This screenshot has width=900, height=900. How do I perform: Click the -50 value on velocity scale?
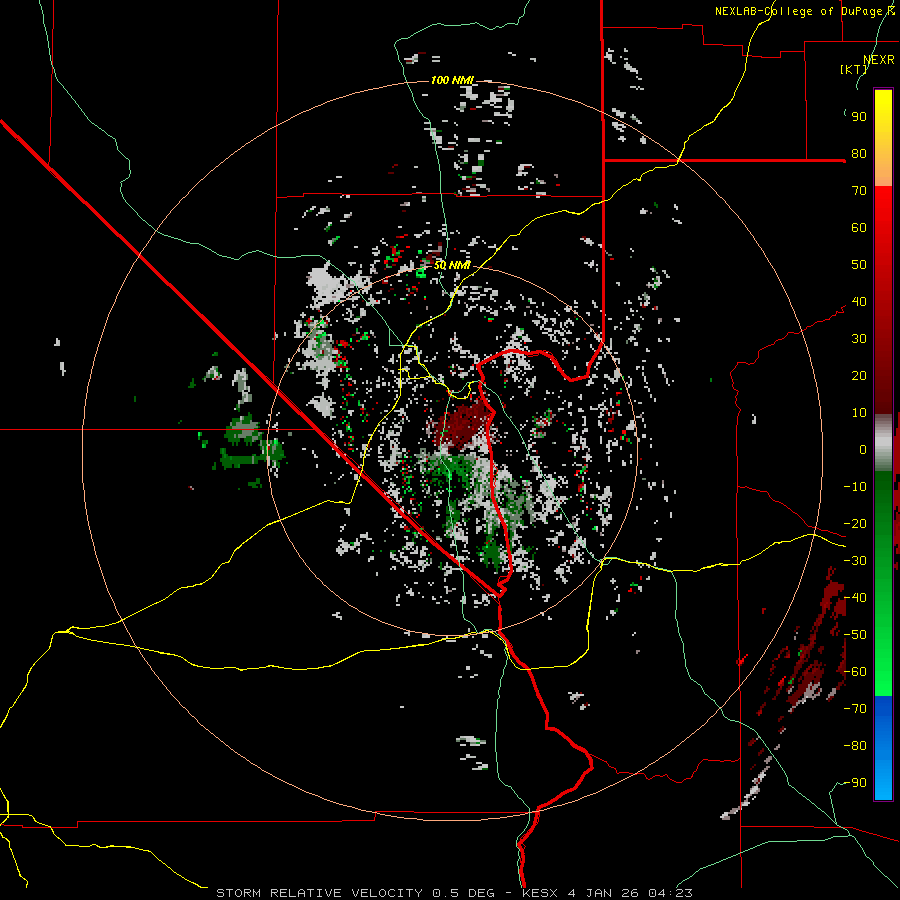pyautogui.click(x=855, y=635)
